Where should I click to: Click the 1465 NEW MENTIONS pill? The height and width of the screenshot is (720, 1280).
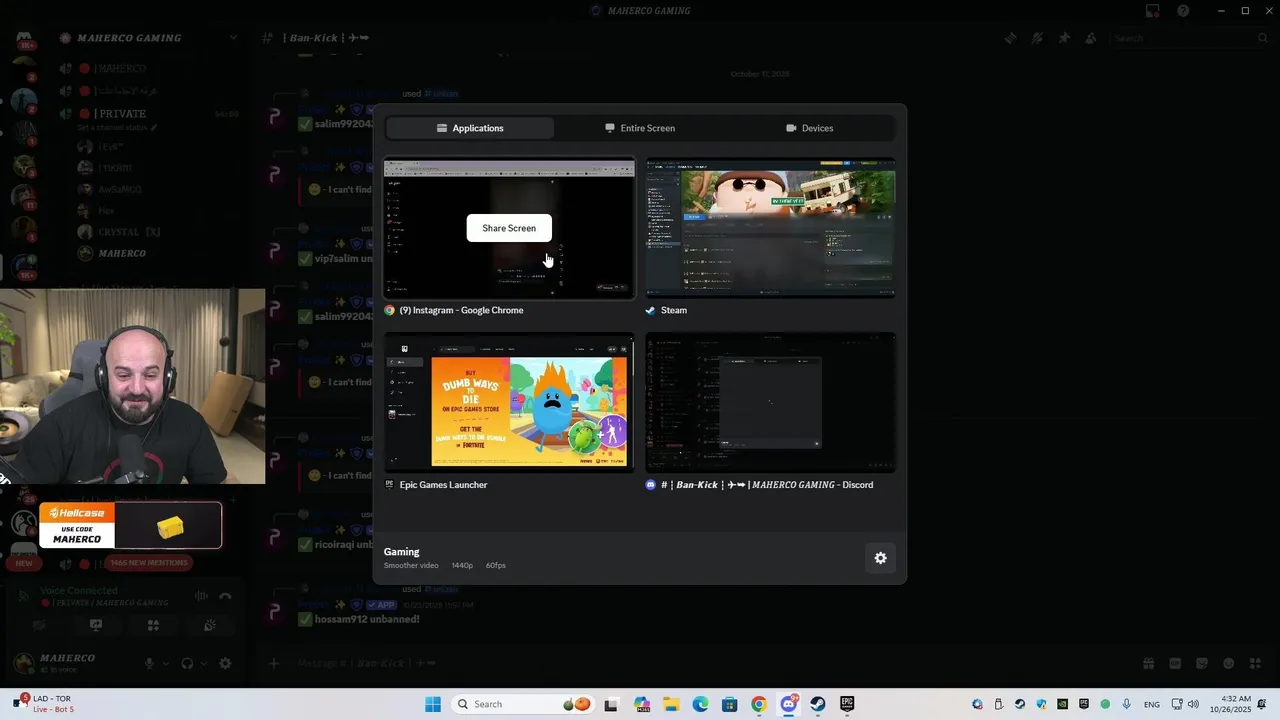click(x=148, y=563)
